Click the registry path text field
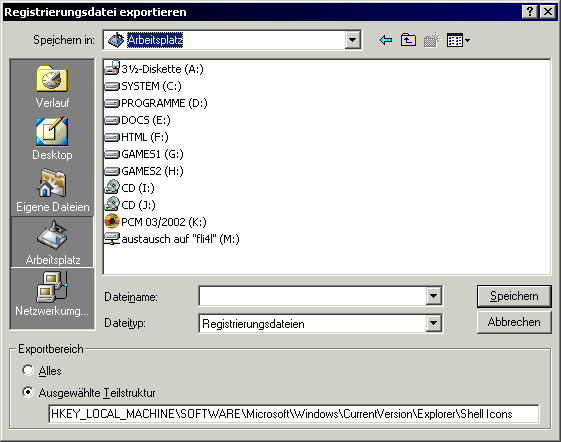The image size is (561, 442). coord(293,414)
